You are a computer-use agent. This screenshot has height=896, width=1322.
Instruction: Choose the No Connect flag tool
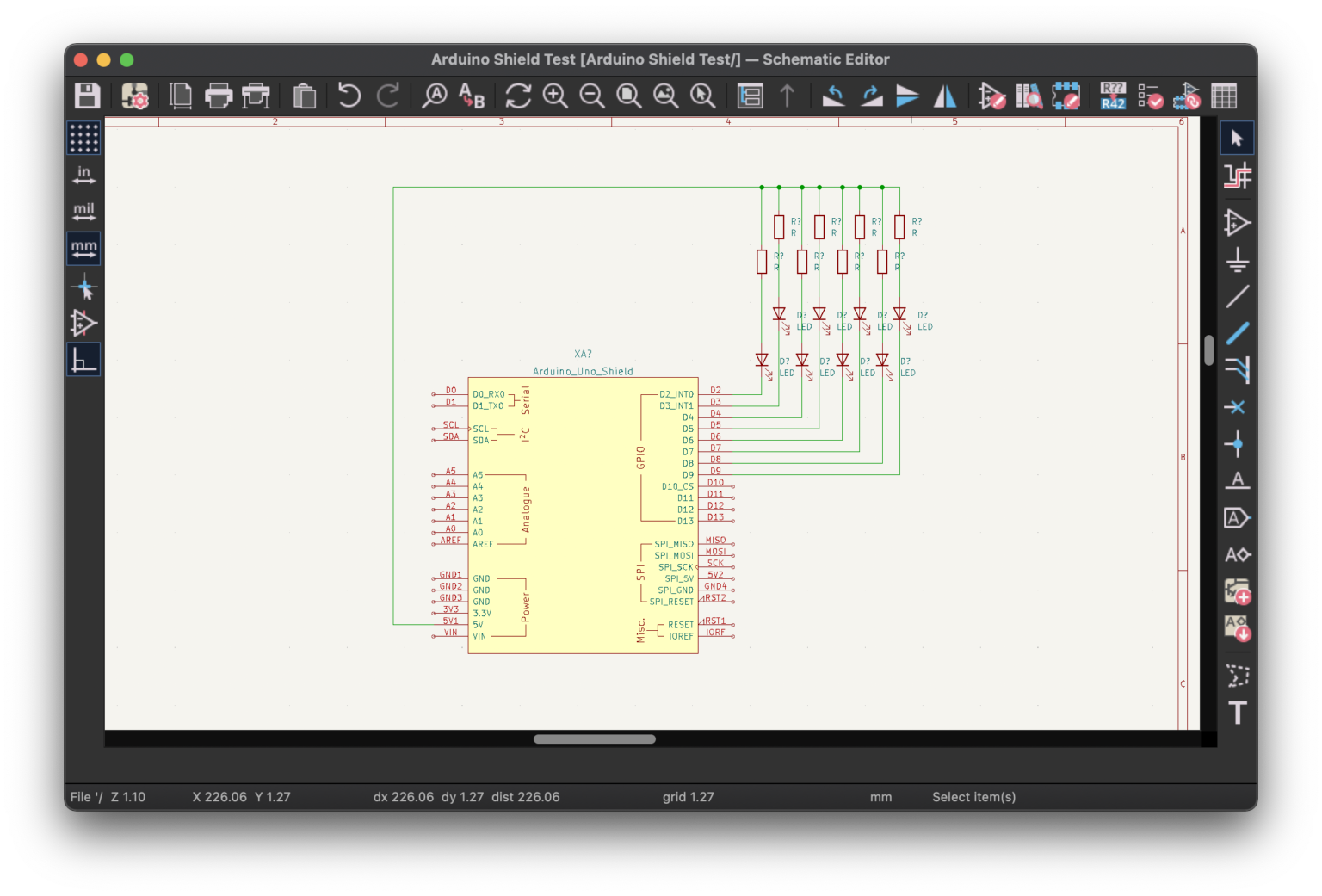coord(1237,407)
